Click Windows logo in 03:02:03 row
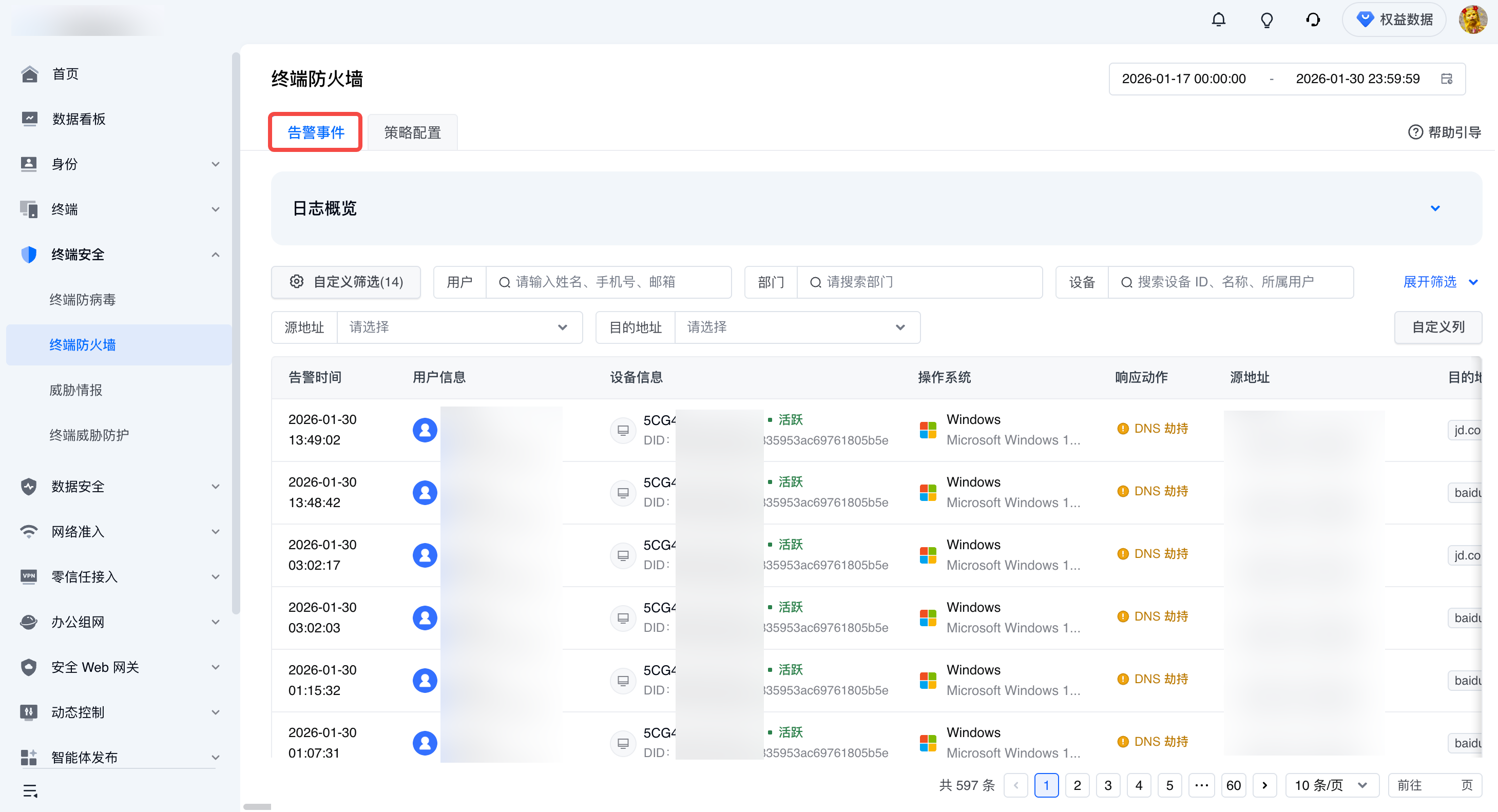 tap(928, 617)
